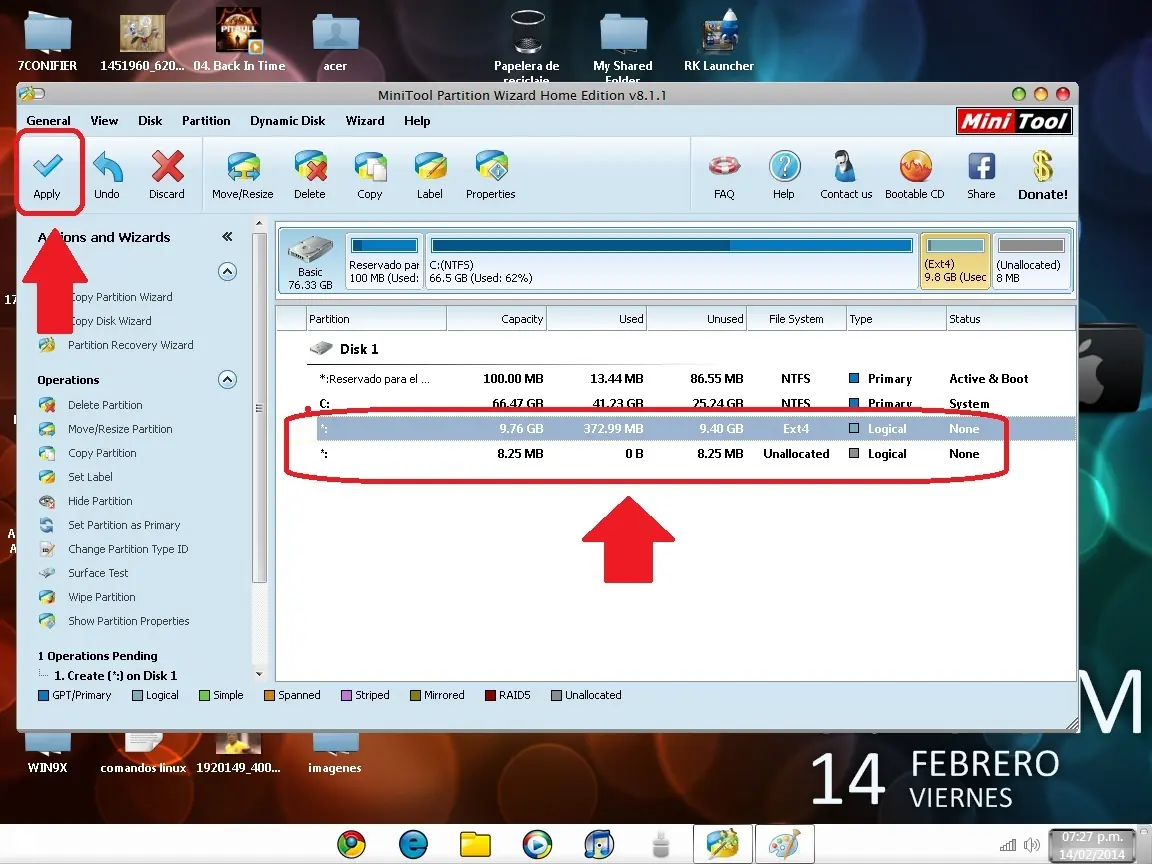Choose Wipe Partition operation

point(101,597)
